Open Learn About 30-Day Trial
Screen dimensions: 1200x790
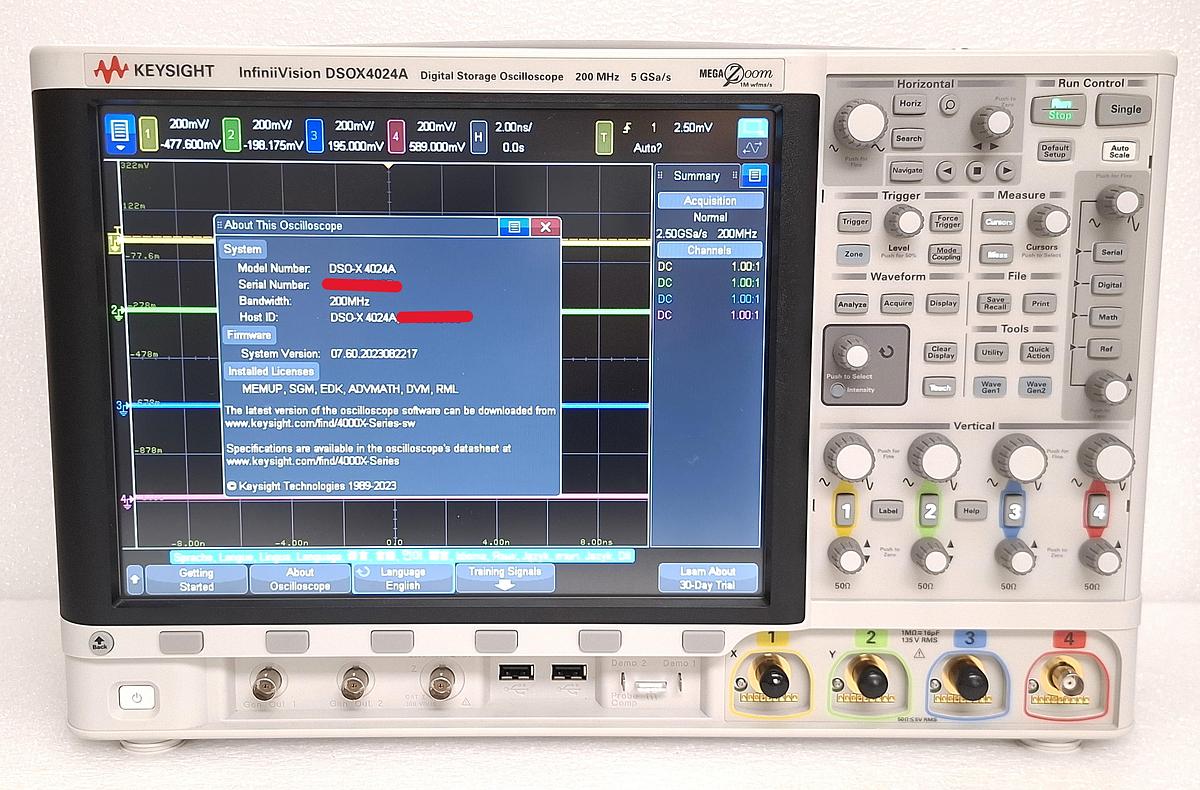709,576
